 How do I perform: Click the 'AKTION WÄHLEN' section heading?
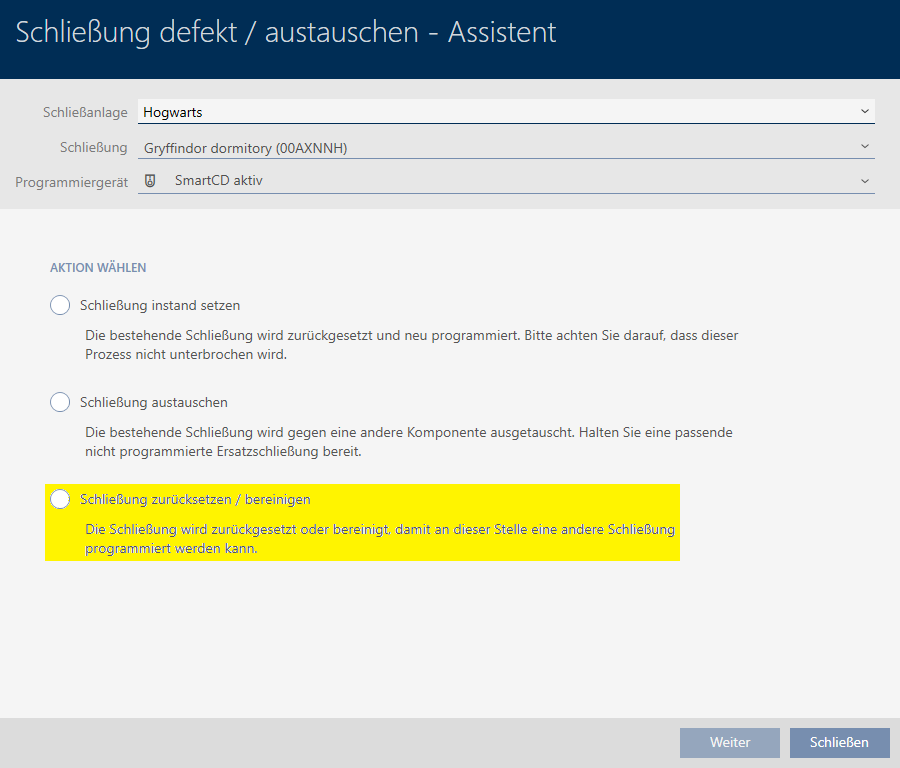[x=98, y=268]
